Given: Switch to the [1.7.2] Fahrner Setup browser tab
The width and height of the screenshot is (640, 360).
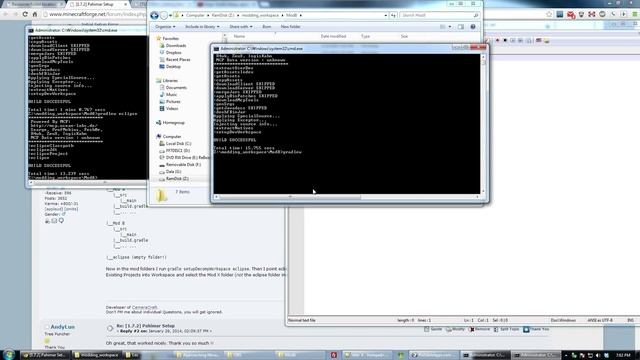Looking at the screenshot, I should tap(98, 4).
